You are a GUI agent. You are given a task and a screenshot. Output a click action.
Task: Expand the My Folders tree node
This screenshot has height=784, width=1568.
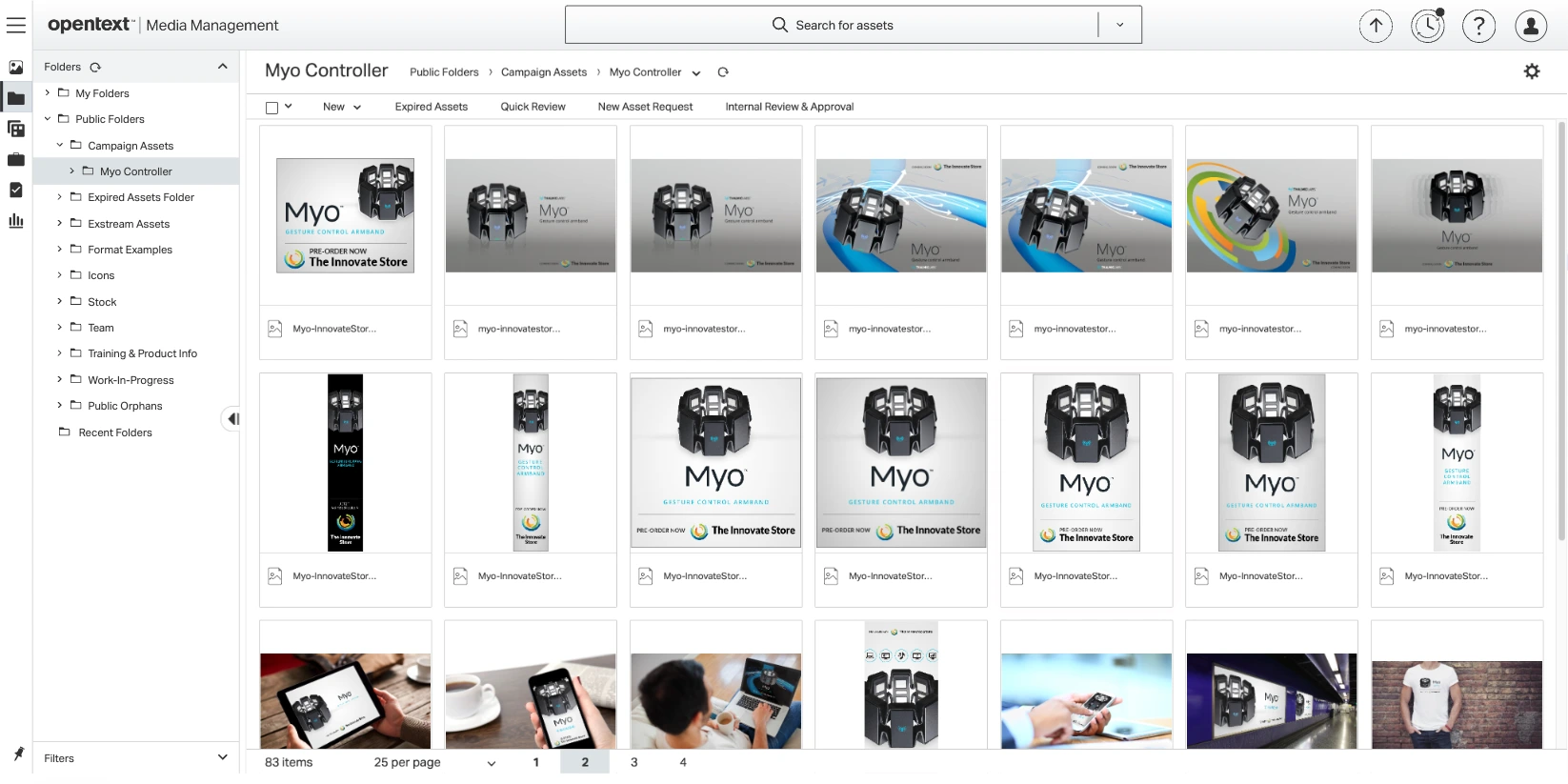coord(48,93)
